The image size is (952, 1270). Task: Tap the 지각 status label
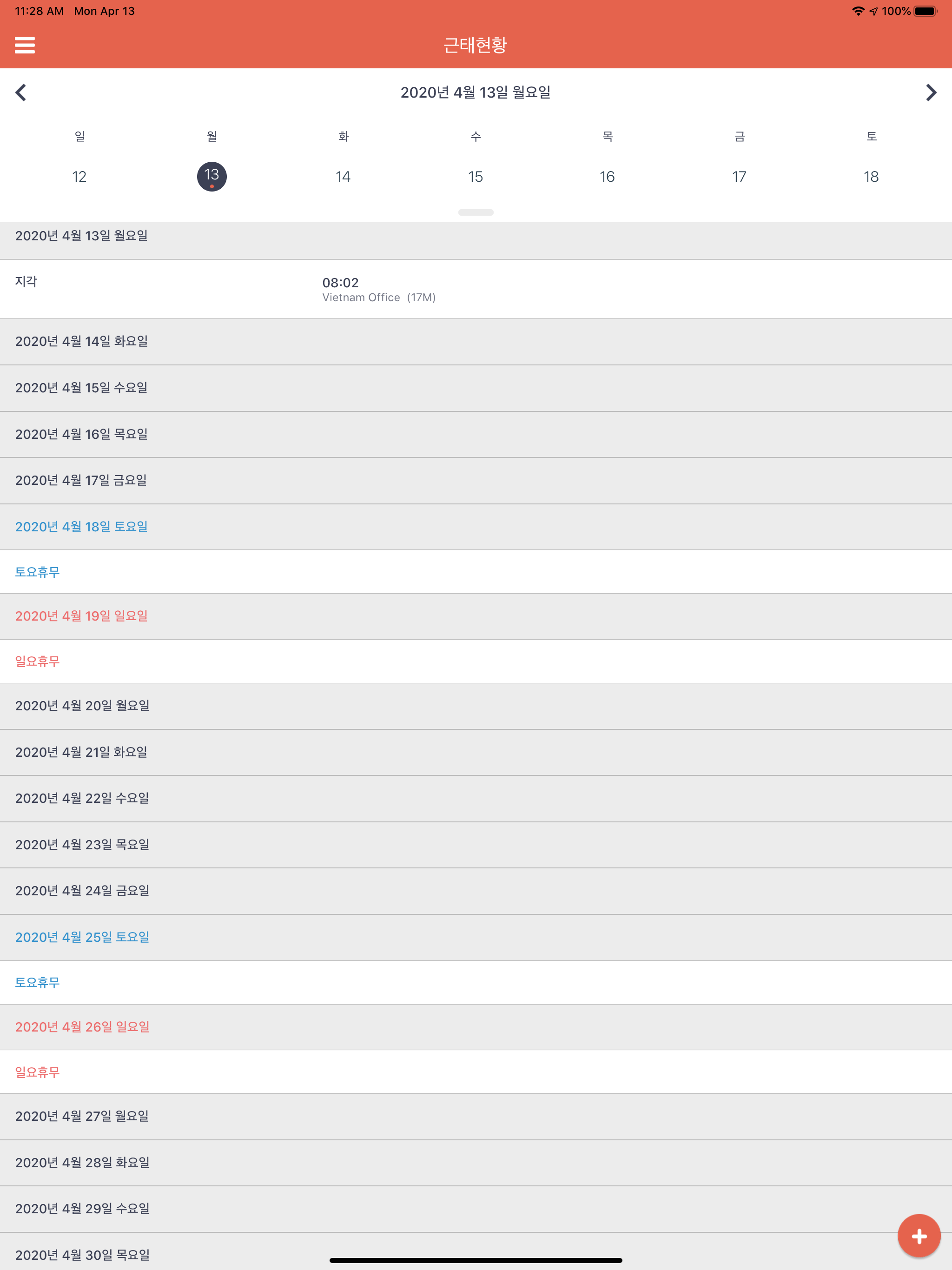click(x=26, y=281)
